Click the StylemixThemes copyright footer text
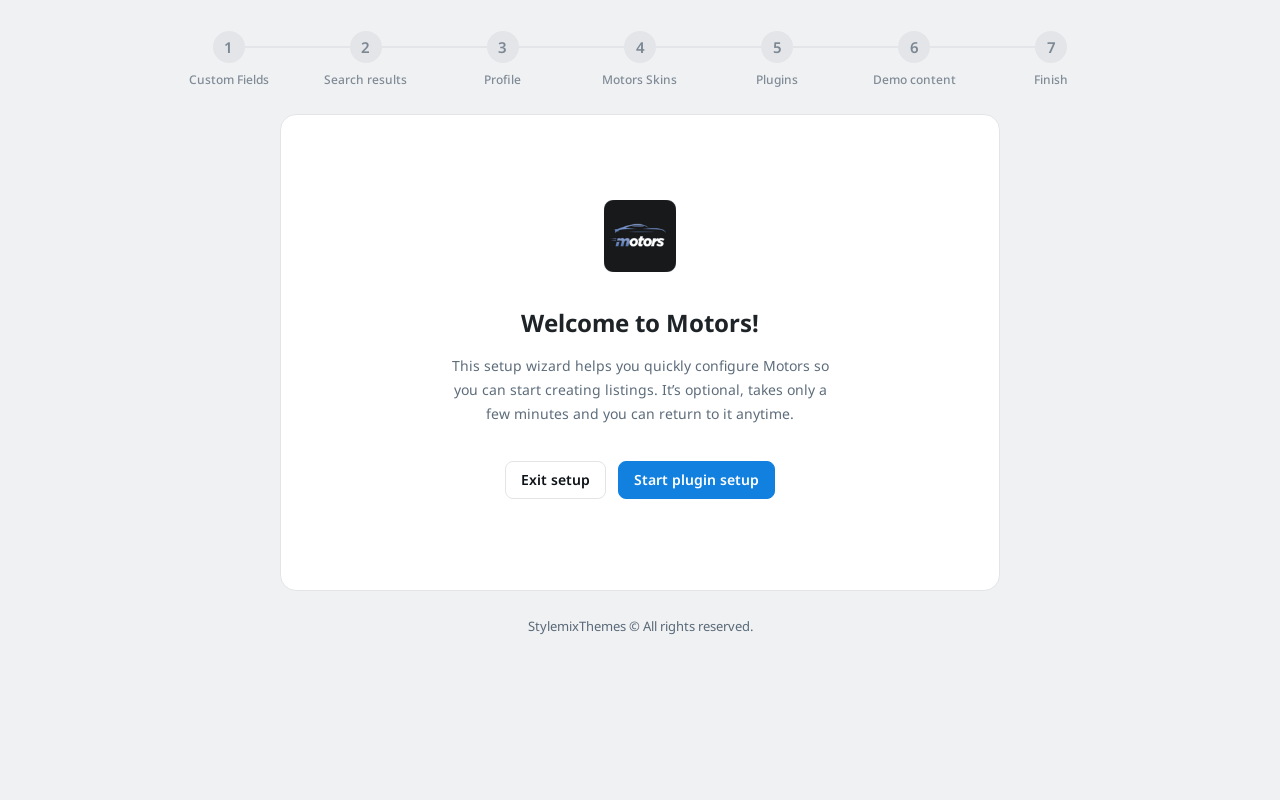Viewport: 1280px width, 800px height. pyautogui.click(x=640, y=626)
